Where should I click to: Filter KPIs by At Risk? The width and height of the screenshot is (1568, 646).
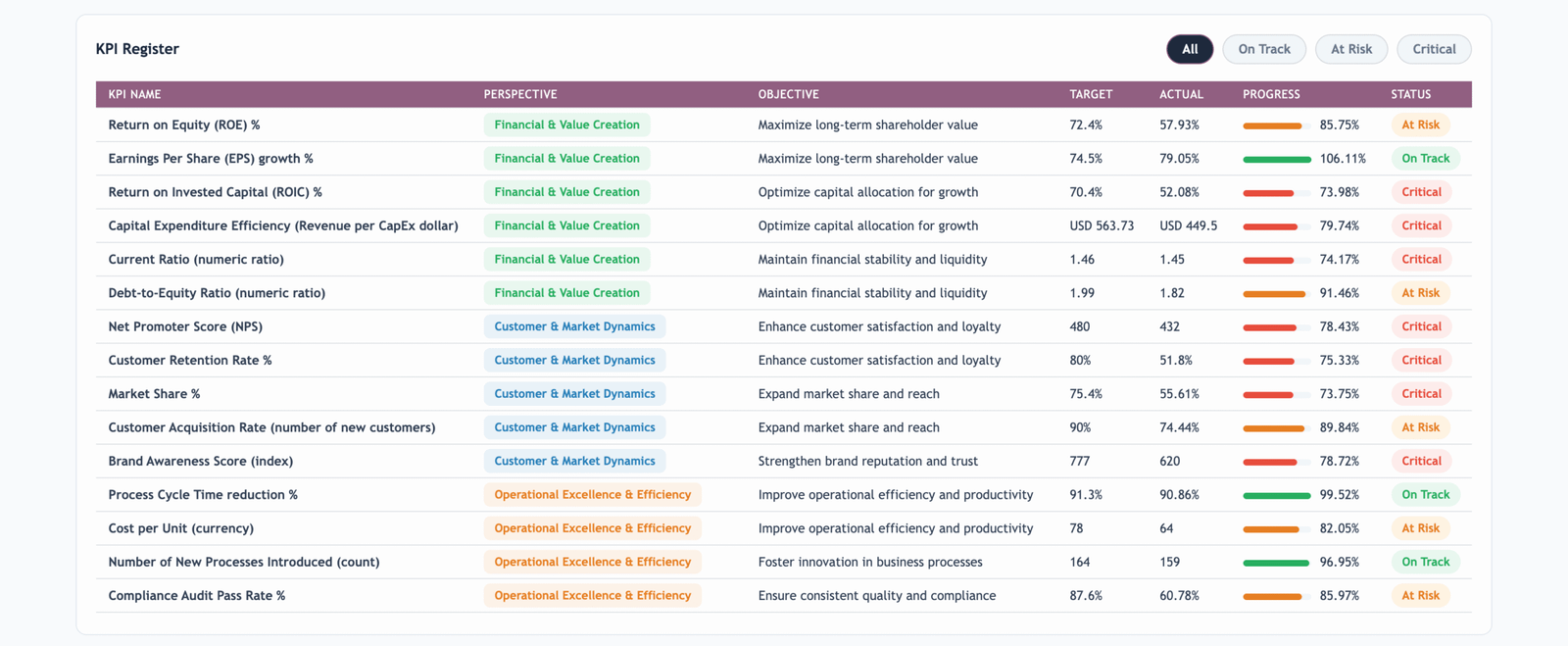click(x=1351, y=49)
